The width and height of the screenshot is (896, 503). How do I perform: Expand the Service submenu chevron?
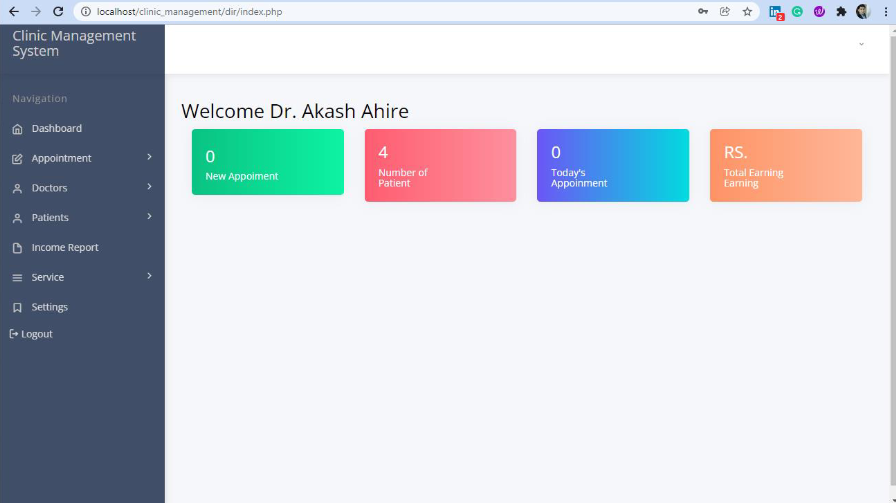click(x=149, y=276)
